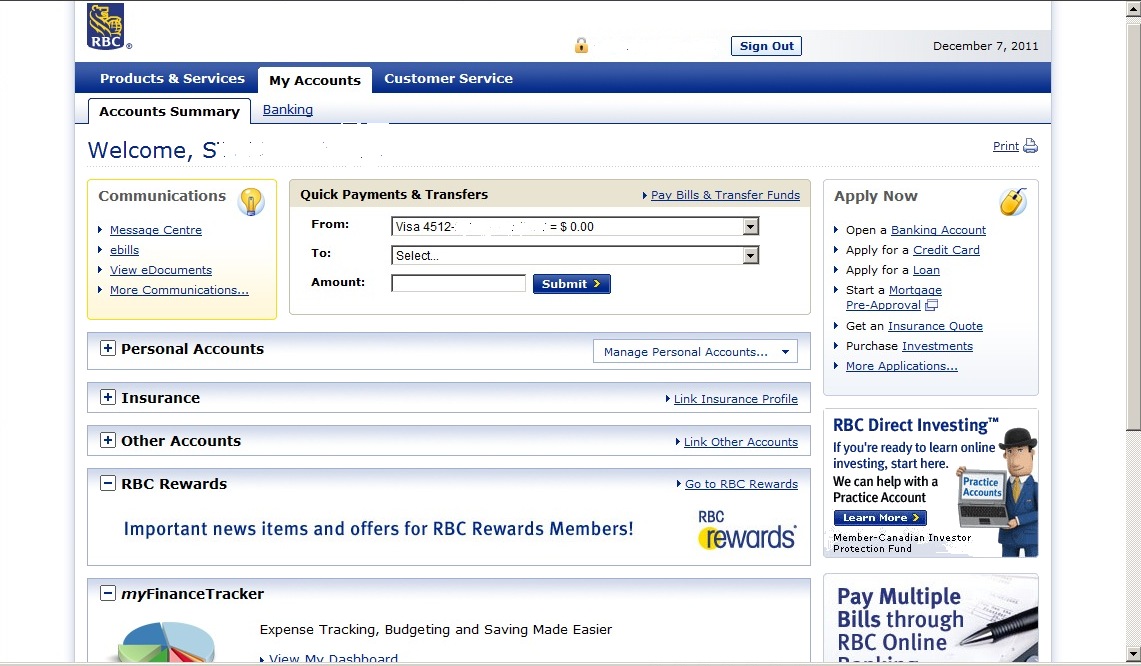Click the RBC logo

pos(105,26)
